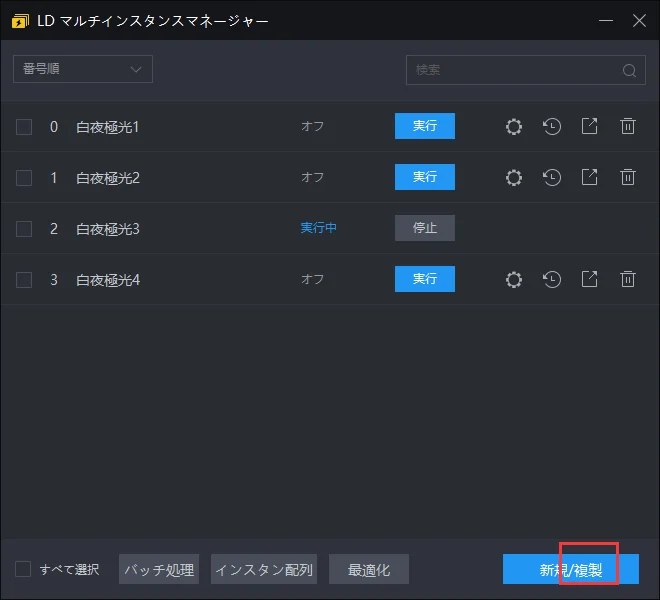660x600 pixels.
Task: Open the バッチ処理 menu button
Action: 159,569
